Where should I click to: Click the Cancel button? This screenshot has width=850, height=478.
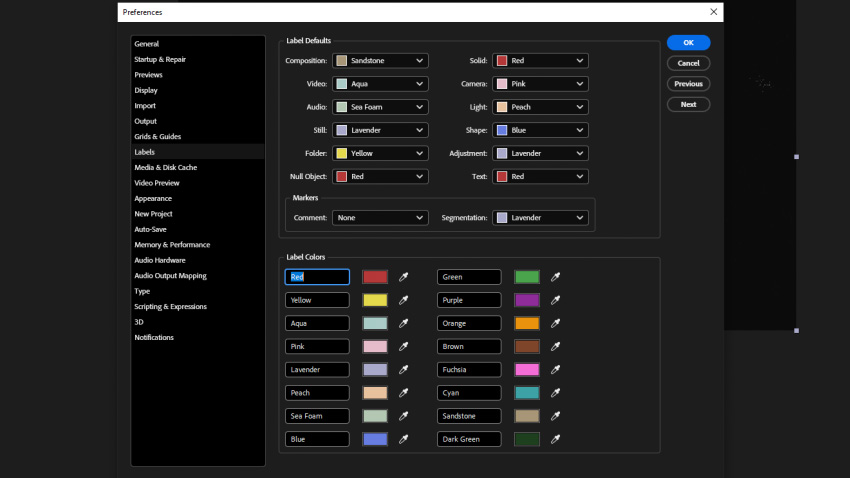(688, 63)
